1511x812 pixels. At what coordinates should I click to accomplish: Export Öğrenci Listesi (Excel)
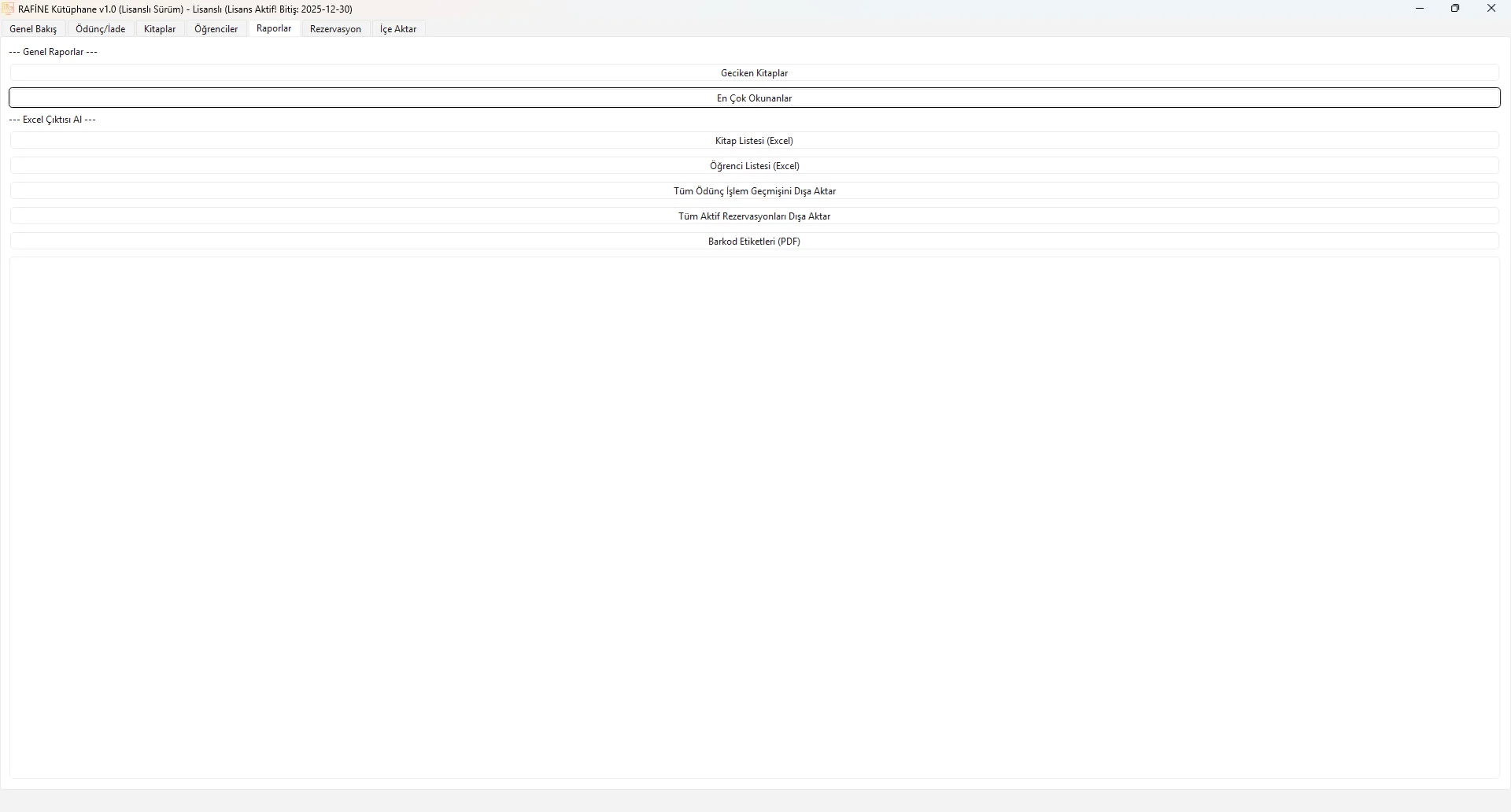point(754,166)
